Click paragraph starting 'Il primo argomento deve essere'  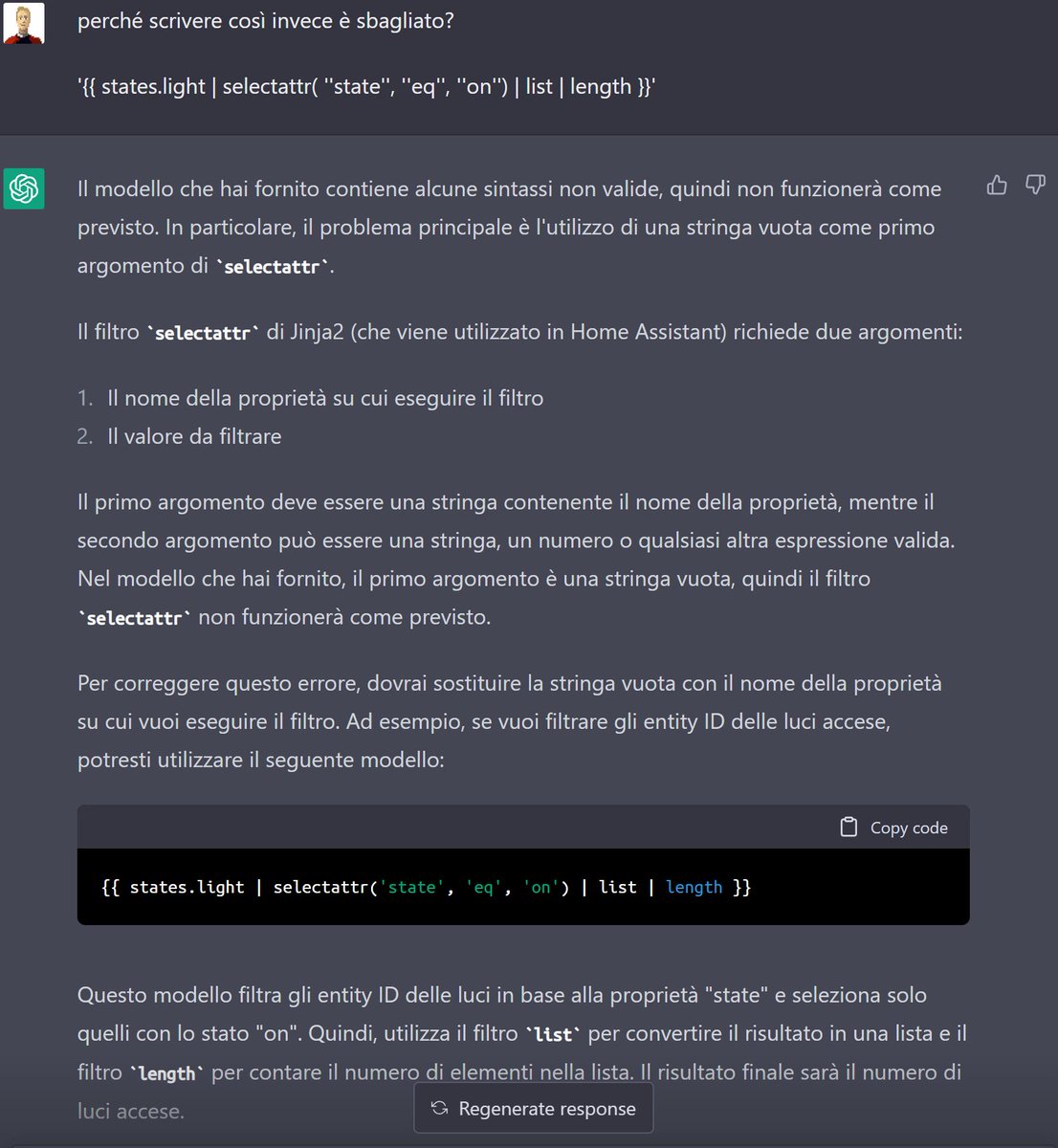[517, 560]
